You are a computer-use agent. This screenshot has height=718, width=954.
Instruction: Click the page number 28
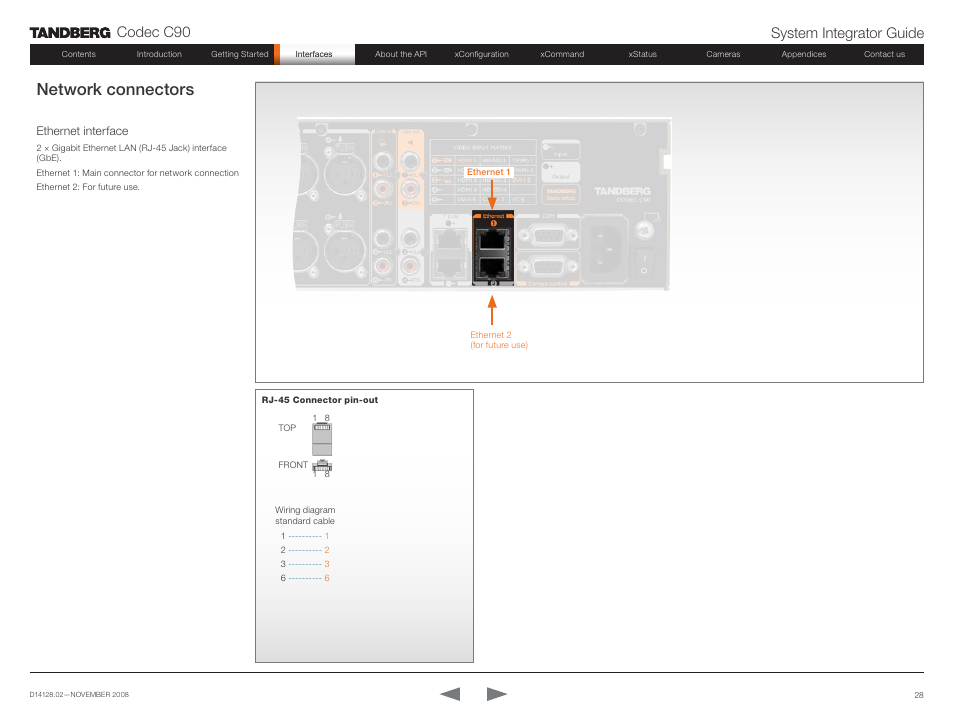(x=919, y=695)
